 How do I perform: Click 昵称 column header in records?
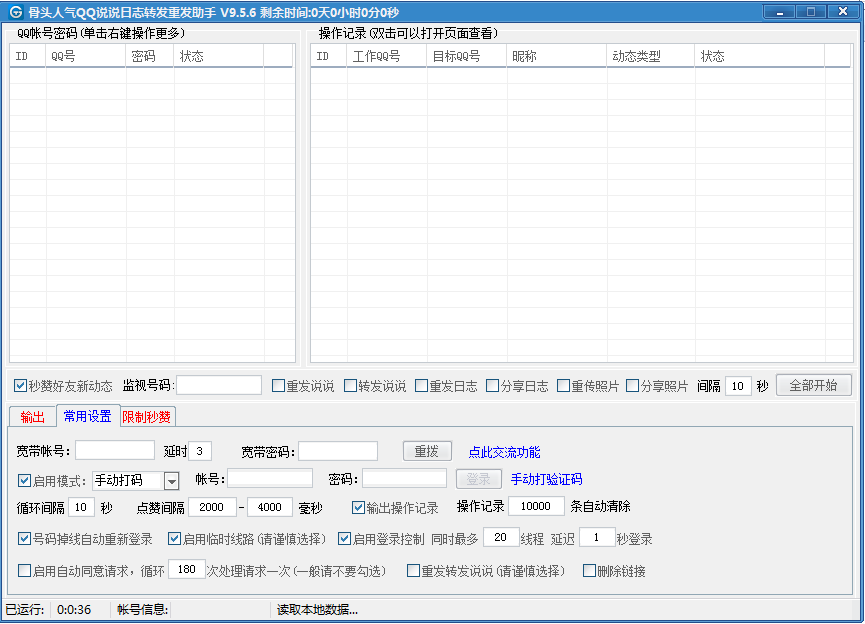pos(557,56)
